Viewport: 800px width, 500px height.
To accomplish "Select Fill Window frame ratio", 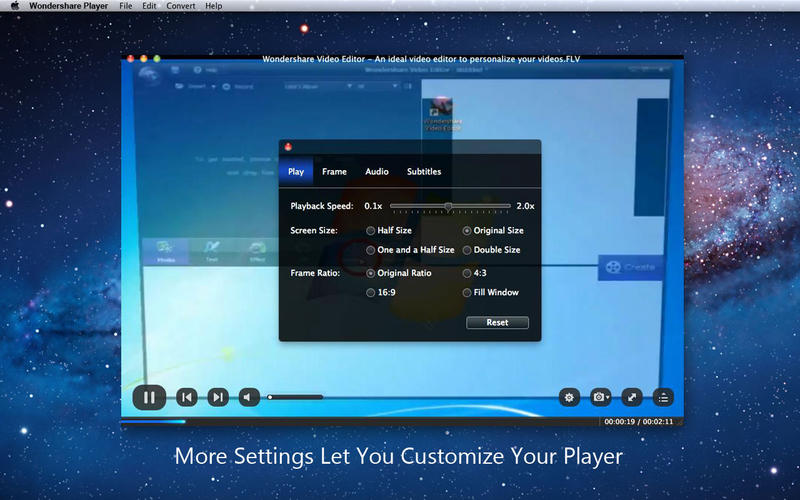I will (467, 293).
